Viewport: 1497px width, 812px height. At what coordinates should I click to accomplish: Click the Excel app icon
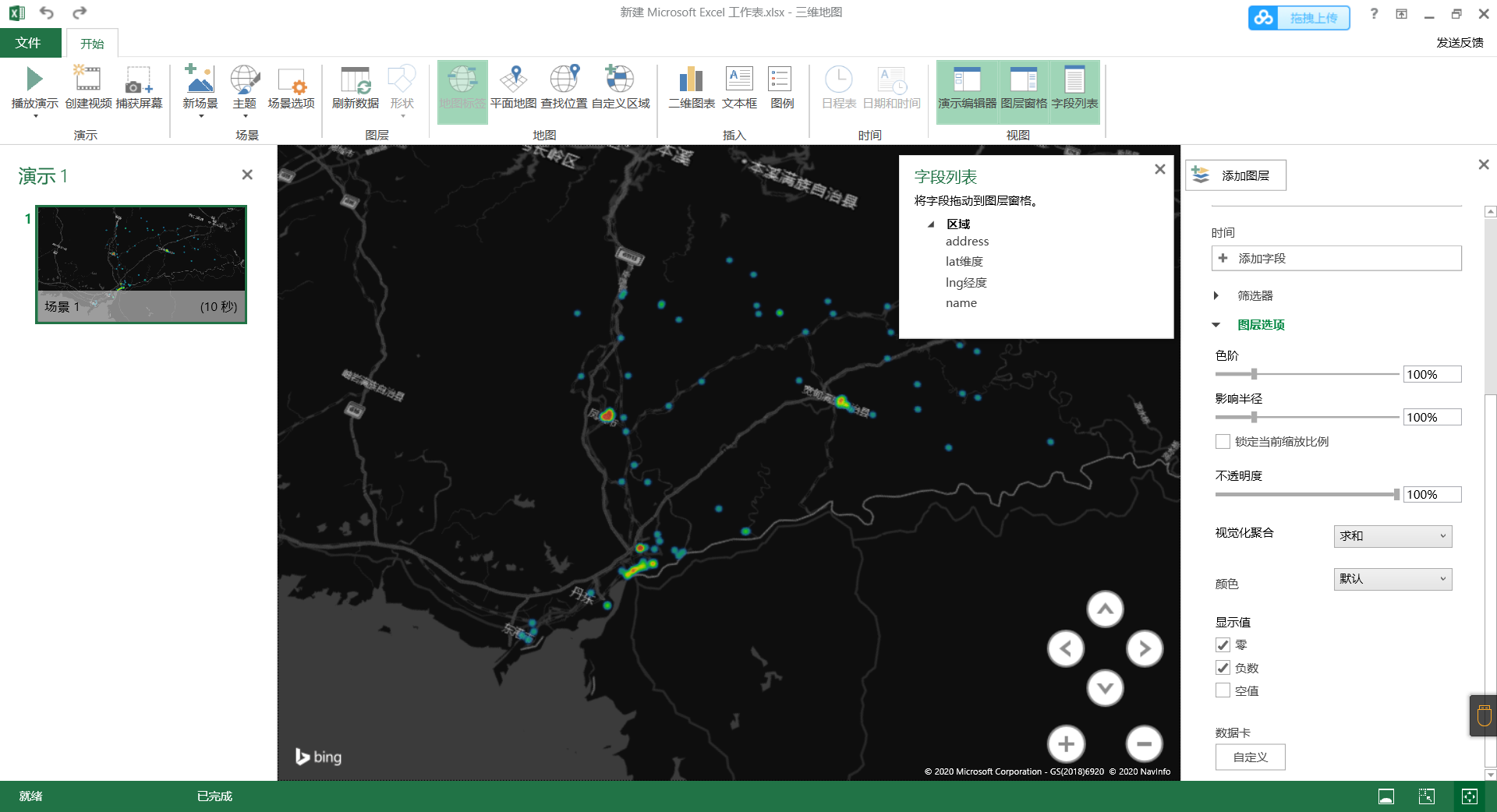pos(16,12)
